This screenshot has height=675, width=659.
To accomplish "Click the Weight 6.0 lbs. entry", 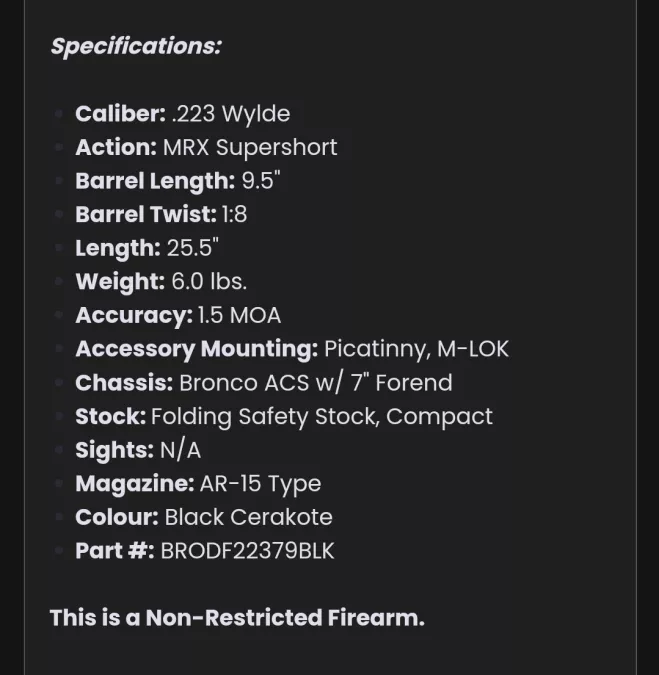I will click(x=161, y=282).
